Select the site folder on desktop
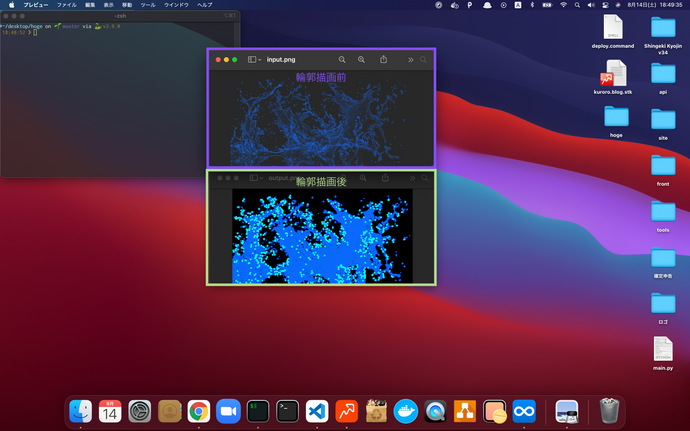This screenshot has width=690, height=431. (663, 124)
